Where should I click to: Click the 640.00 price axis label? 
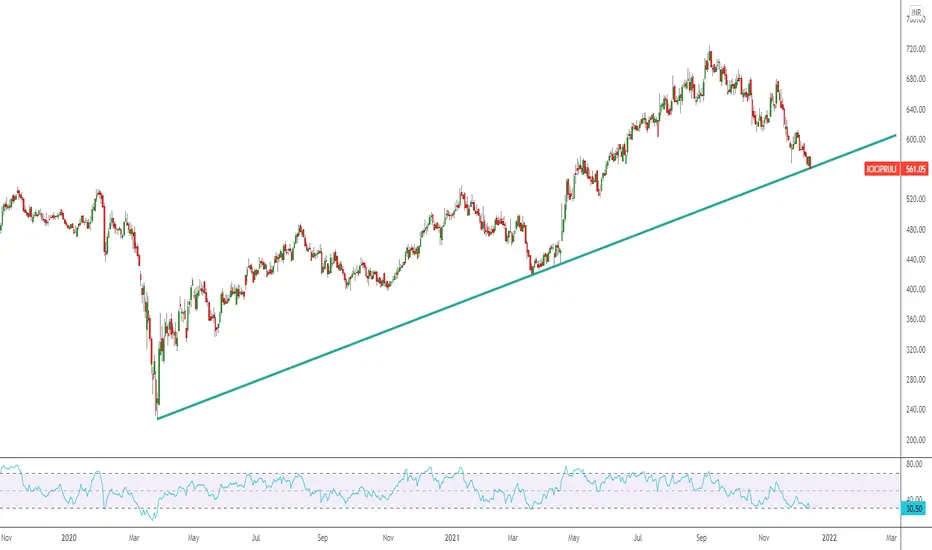click(x=915, y=109)
